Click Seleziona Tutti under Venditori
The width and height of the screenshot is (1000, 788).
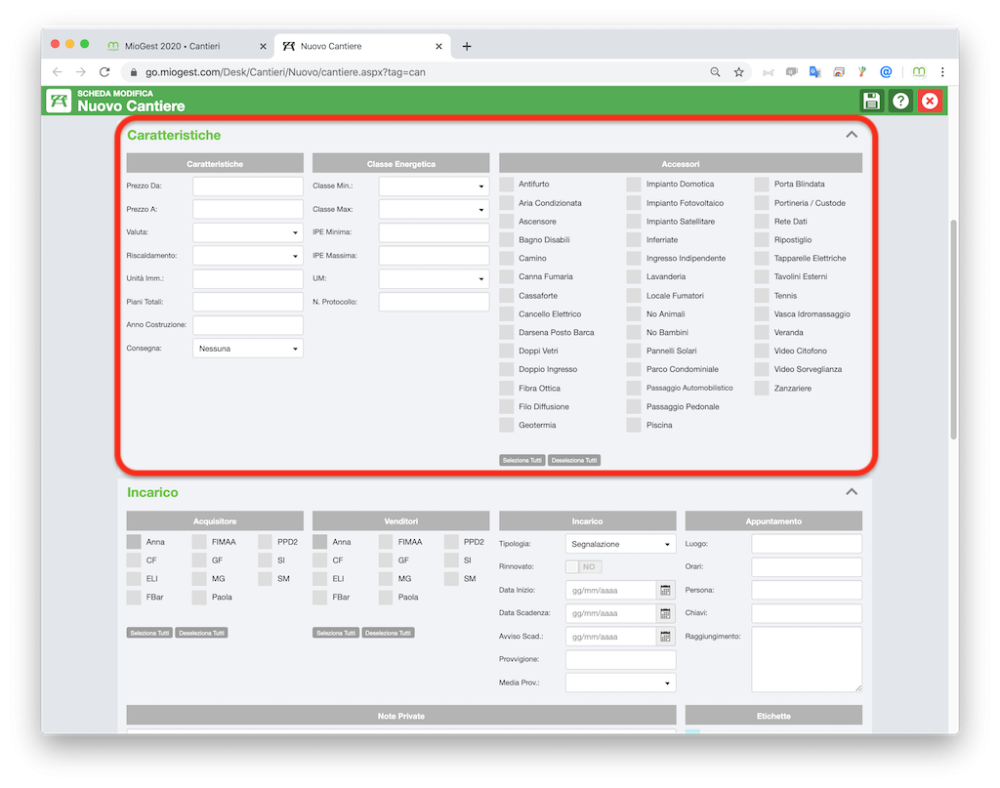(335, 633)
